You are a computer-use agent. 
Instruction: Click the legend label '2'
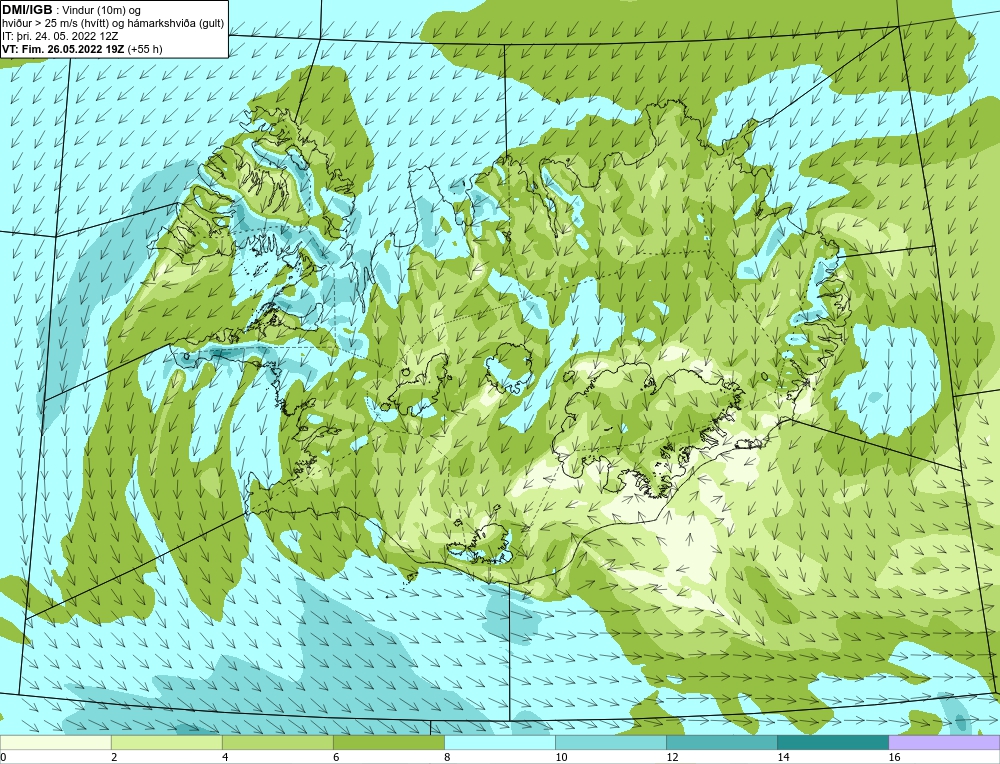tap(114, 757)
